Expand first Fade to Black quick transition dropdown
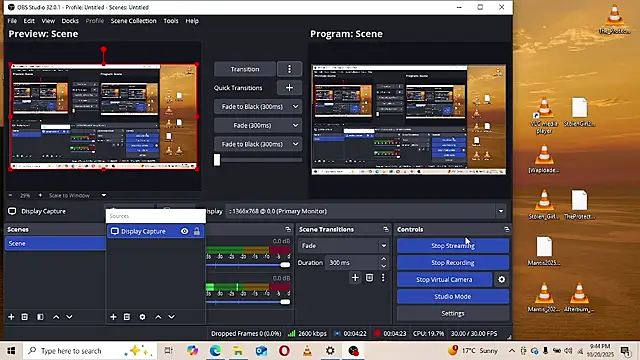 coord(296,107)
